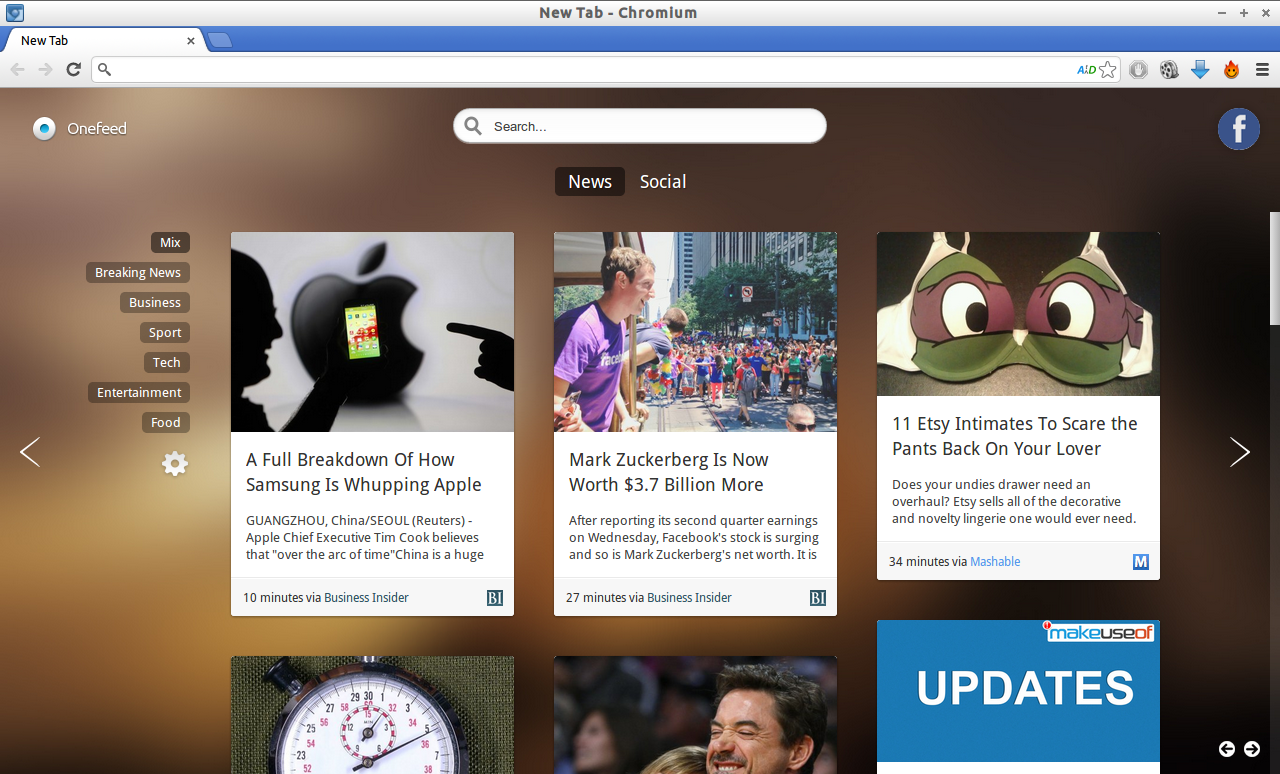Click the small right arrow at bottom right
The height and width of the screenshot is (774, 1280).
[1252, 749]
